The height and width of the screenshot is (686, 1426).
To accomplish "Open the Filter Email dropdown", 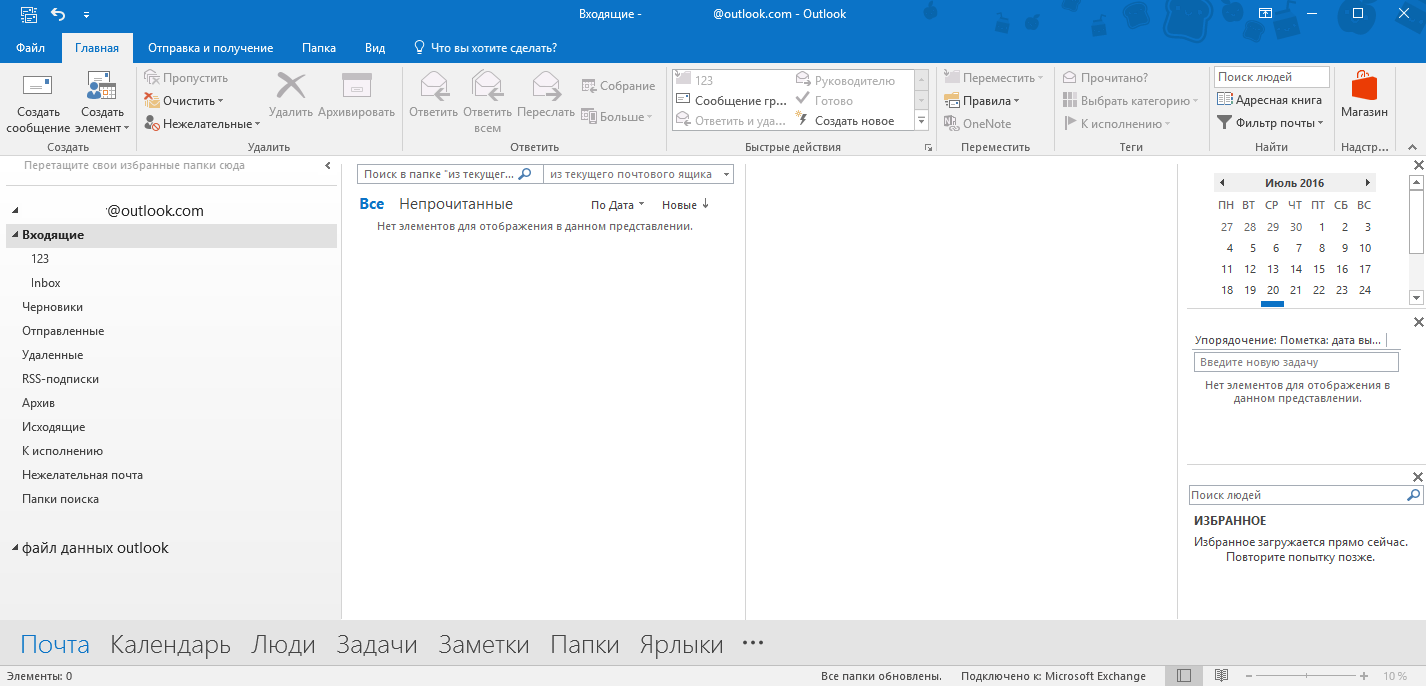I will (1270, 123).
